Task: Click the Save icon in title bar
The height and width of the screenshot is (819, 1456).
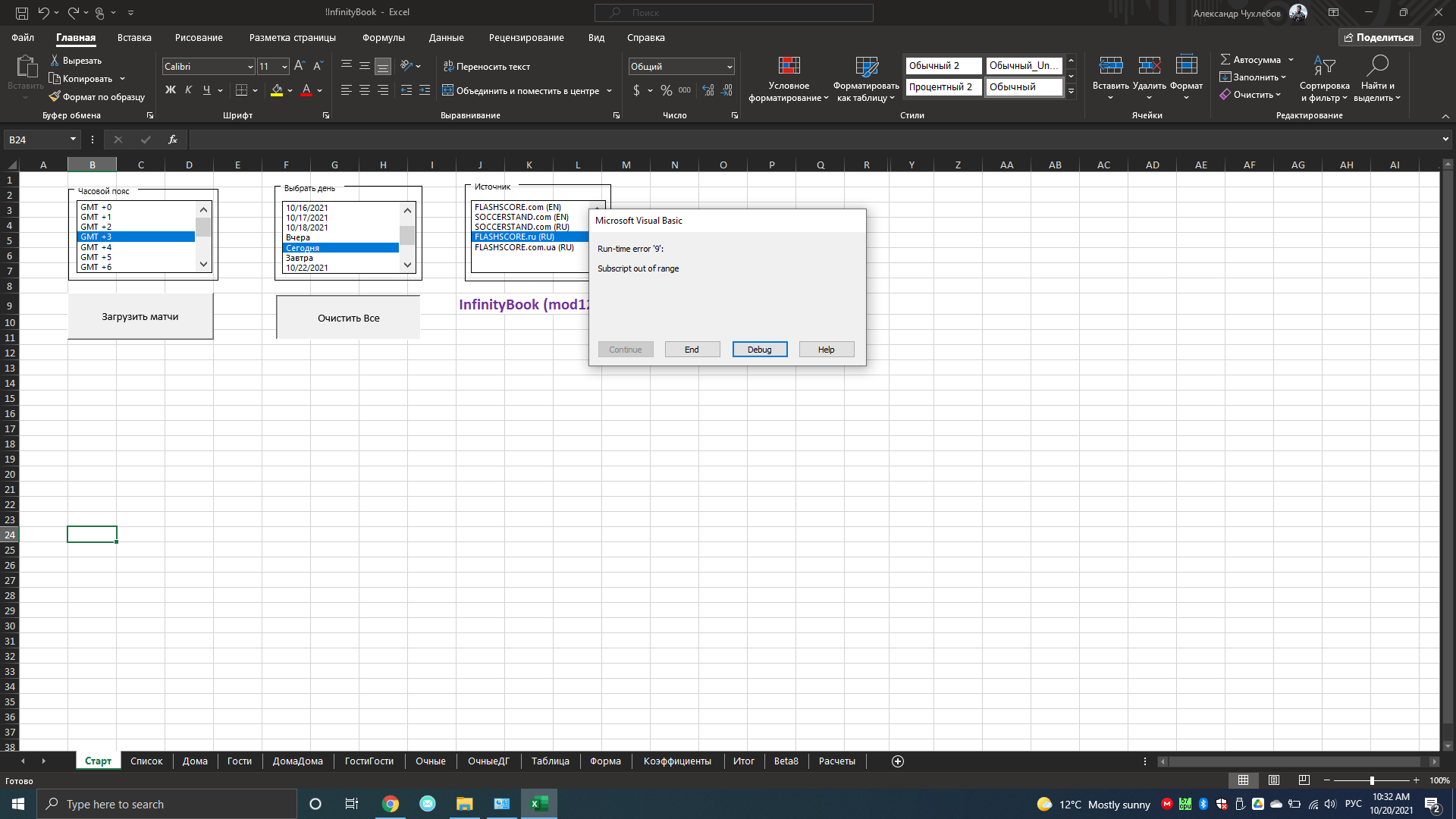Action: [x=22, y=13]
